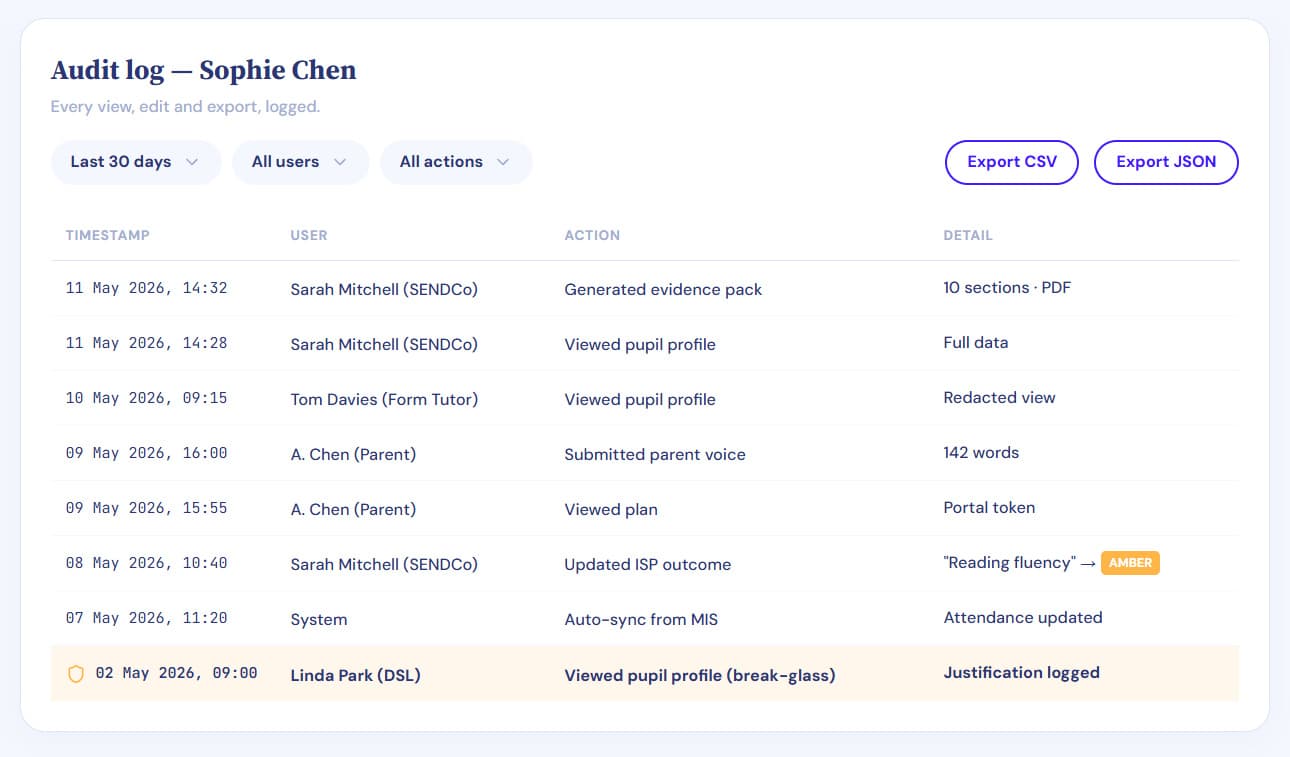
Task: Click the Export CSV button
Action: coord(1012,162)
